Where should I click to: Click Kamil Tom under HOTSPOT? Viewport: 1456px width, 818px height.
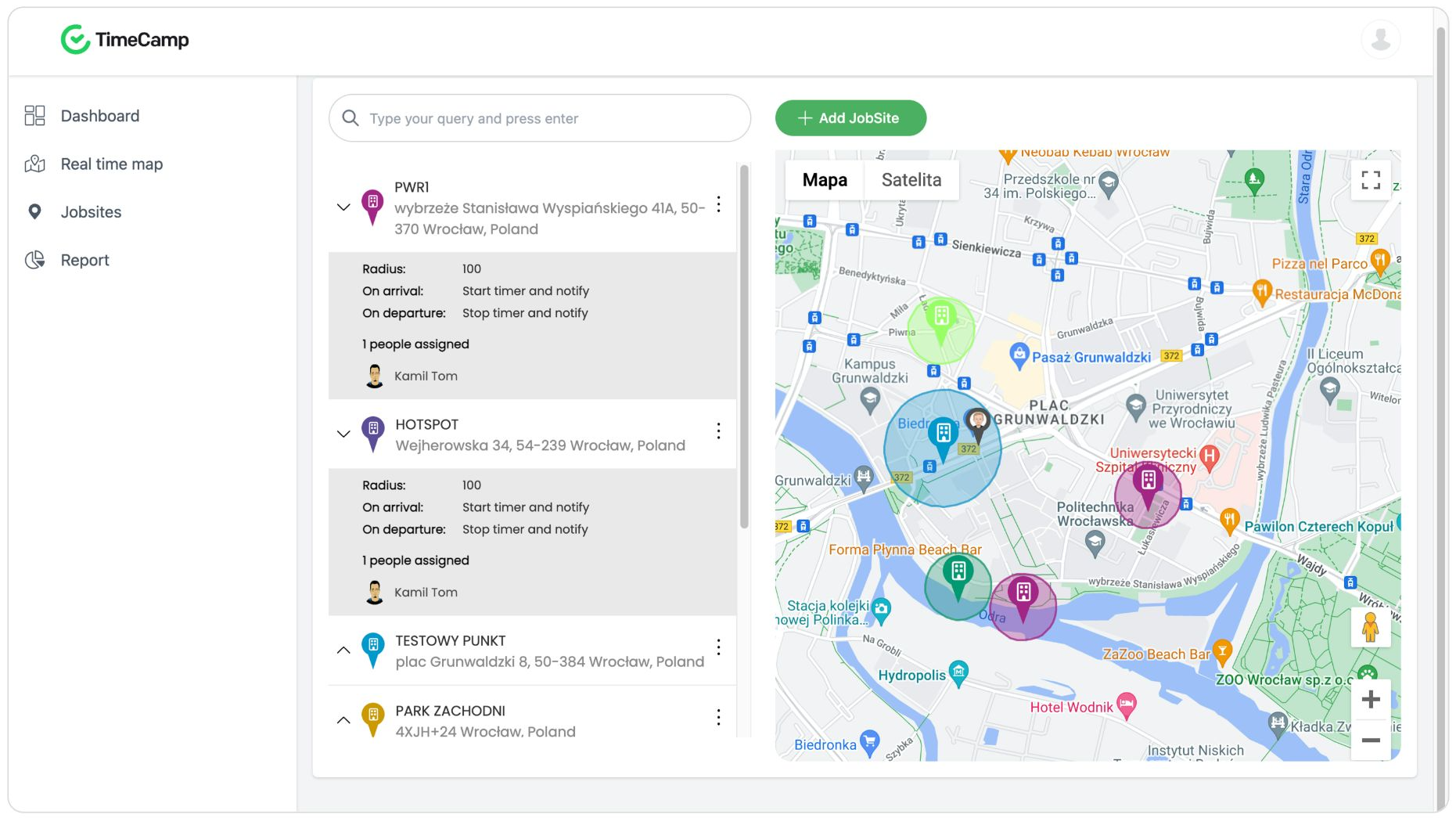click(426, 593)
